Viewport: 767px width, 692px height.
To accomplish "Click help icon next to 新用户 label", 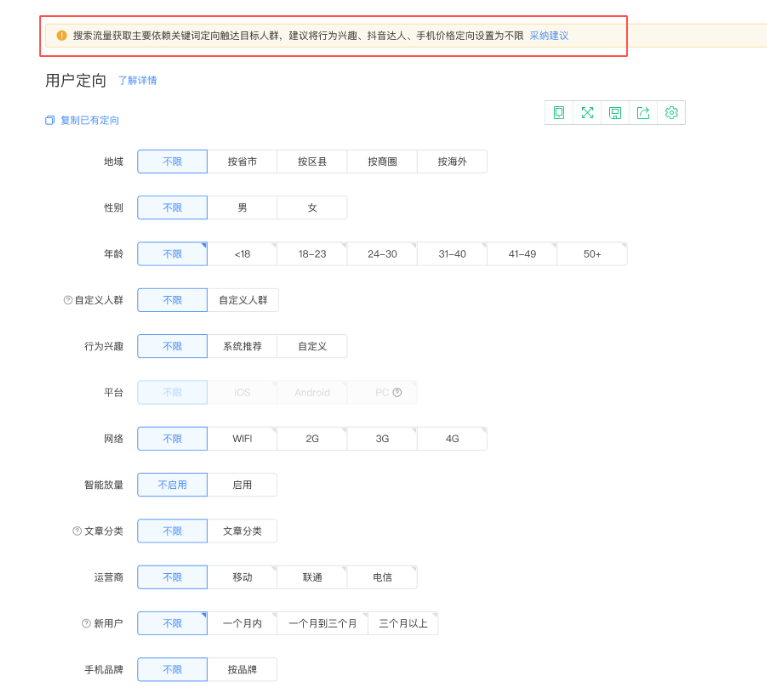I will pos(86,623).
